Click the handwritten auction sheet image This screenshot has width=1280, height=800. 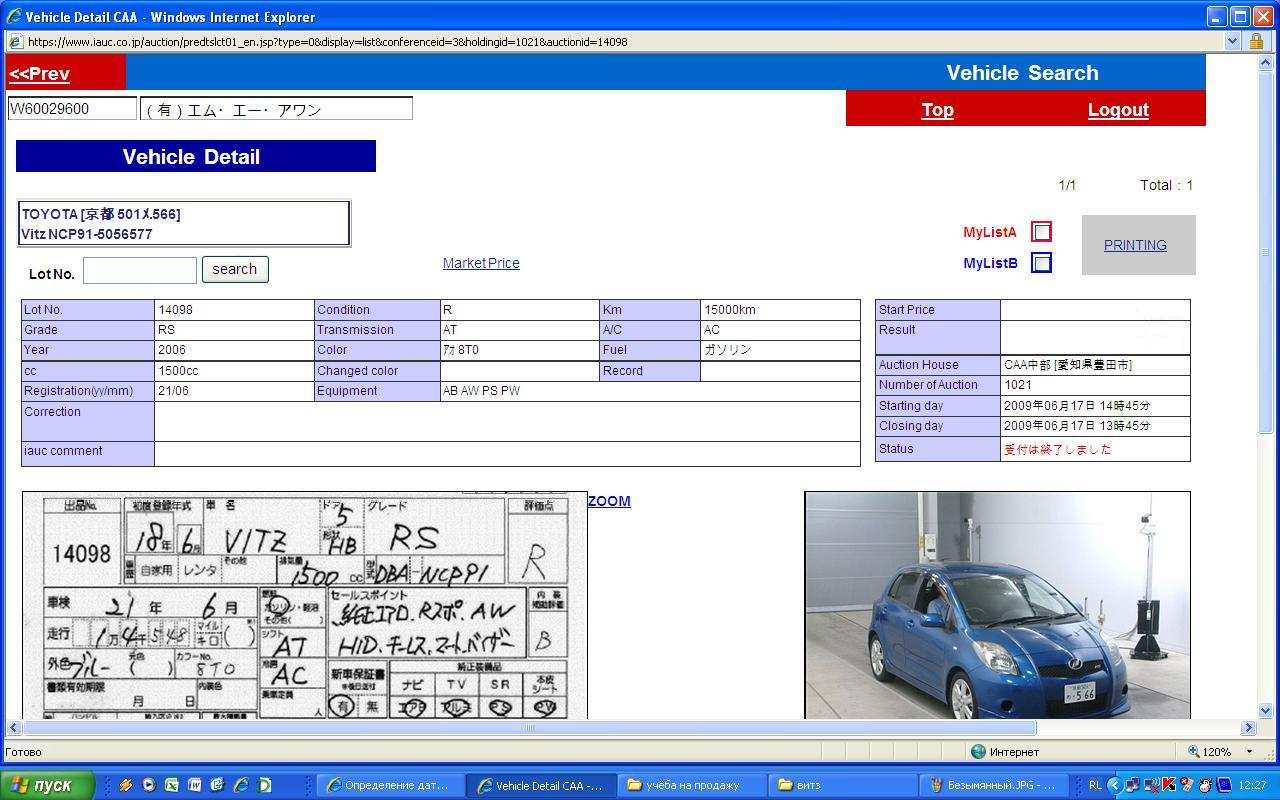tap(305, 605)
